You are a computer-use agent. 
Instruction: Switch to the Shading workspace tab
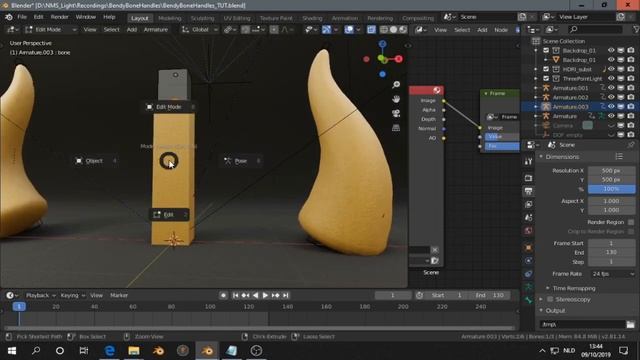pyautogui.click(x=312, y=18)
